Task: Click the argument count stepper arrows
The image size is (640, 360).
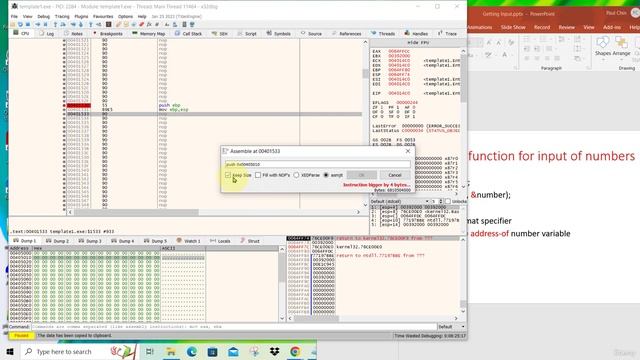Action: [440, 201]
